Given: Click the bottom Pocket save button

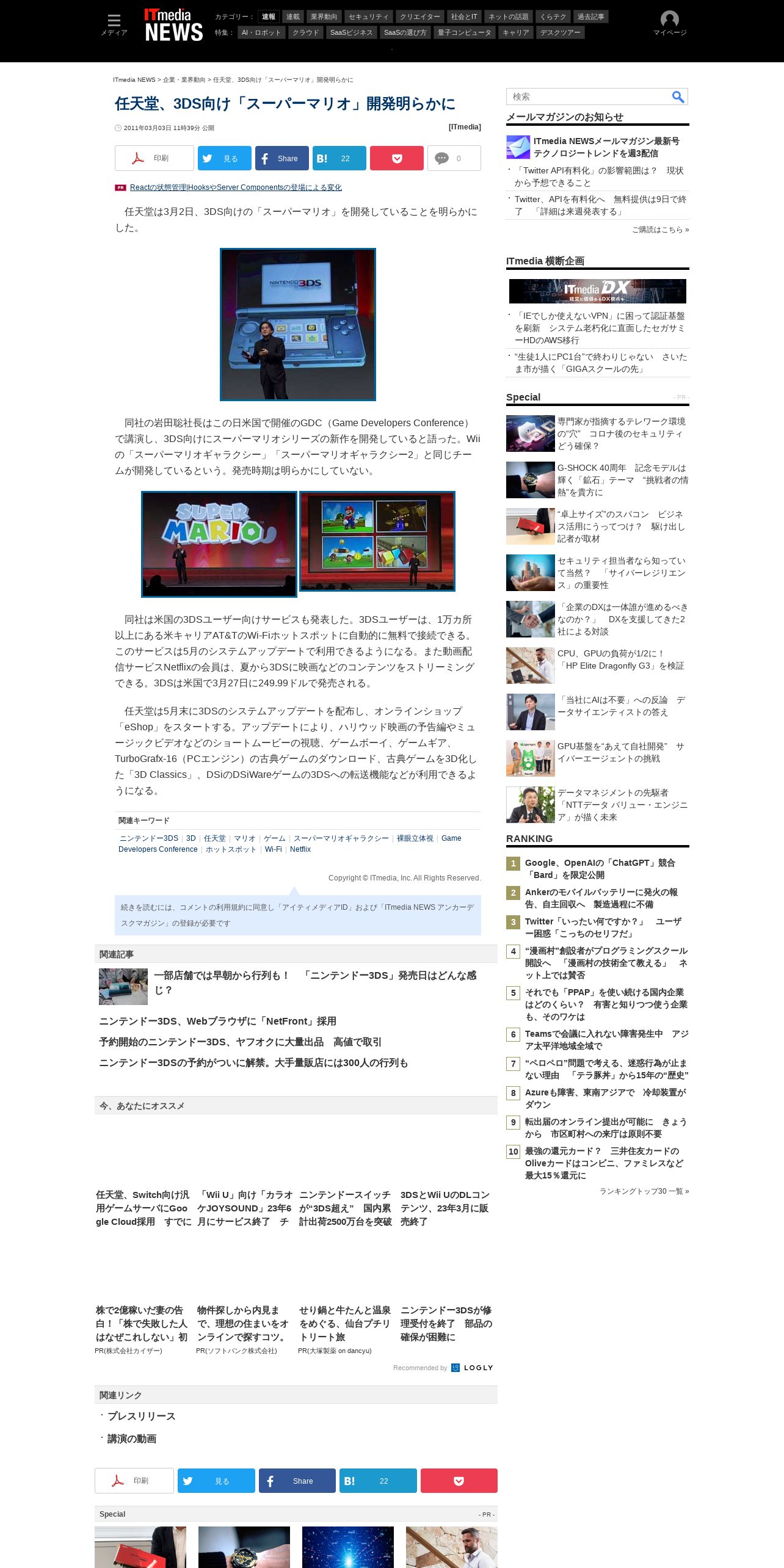Looking at the screenshot, I should [459, 1481].
